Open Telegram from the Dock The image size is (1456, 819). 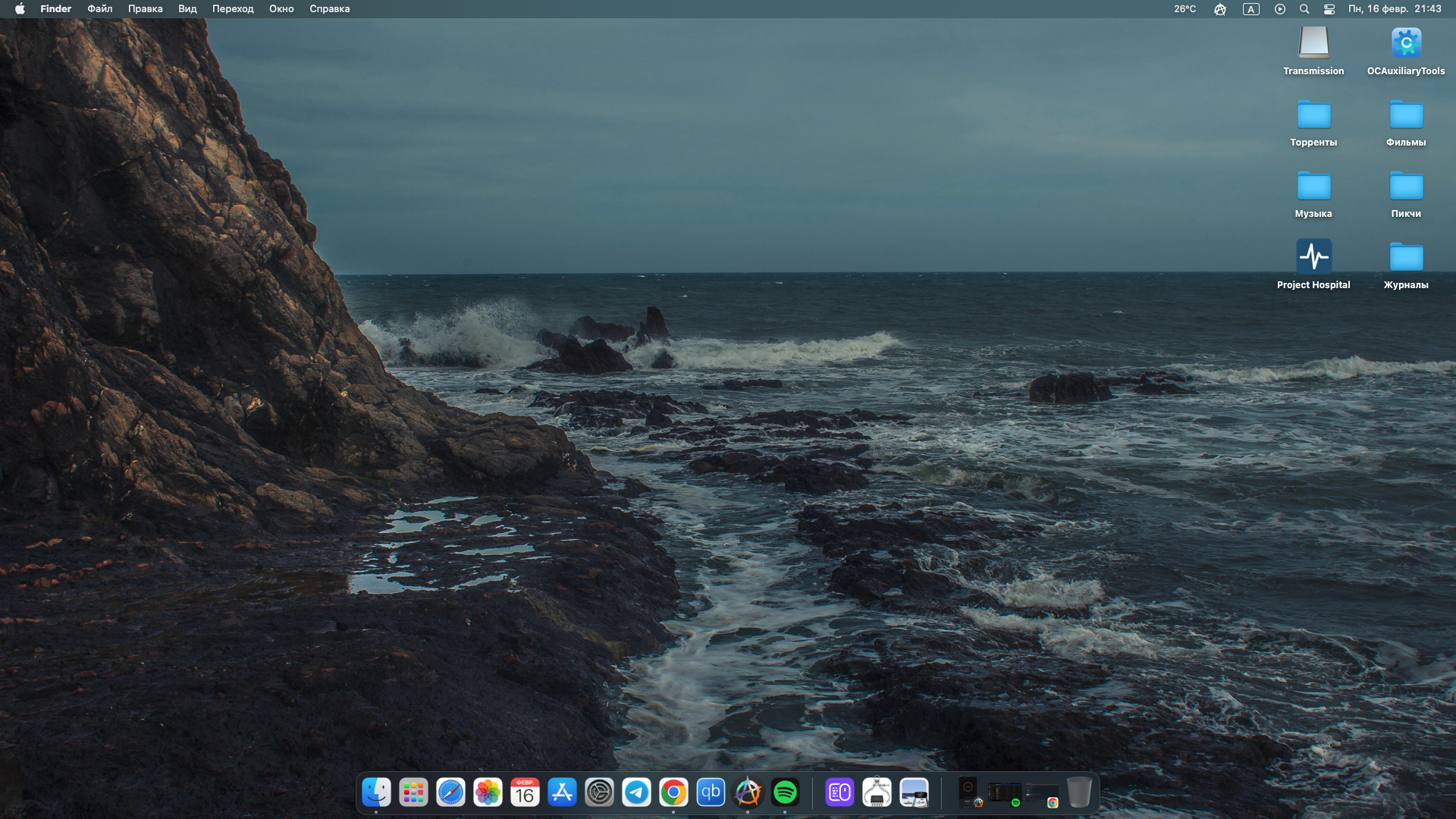636,792
